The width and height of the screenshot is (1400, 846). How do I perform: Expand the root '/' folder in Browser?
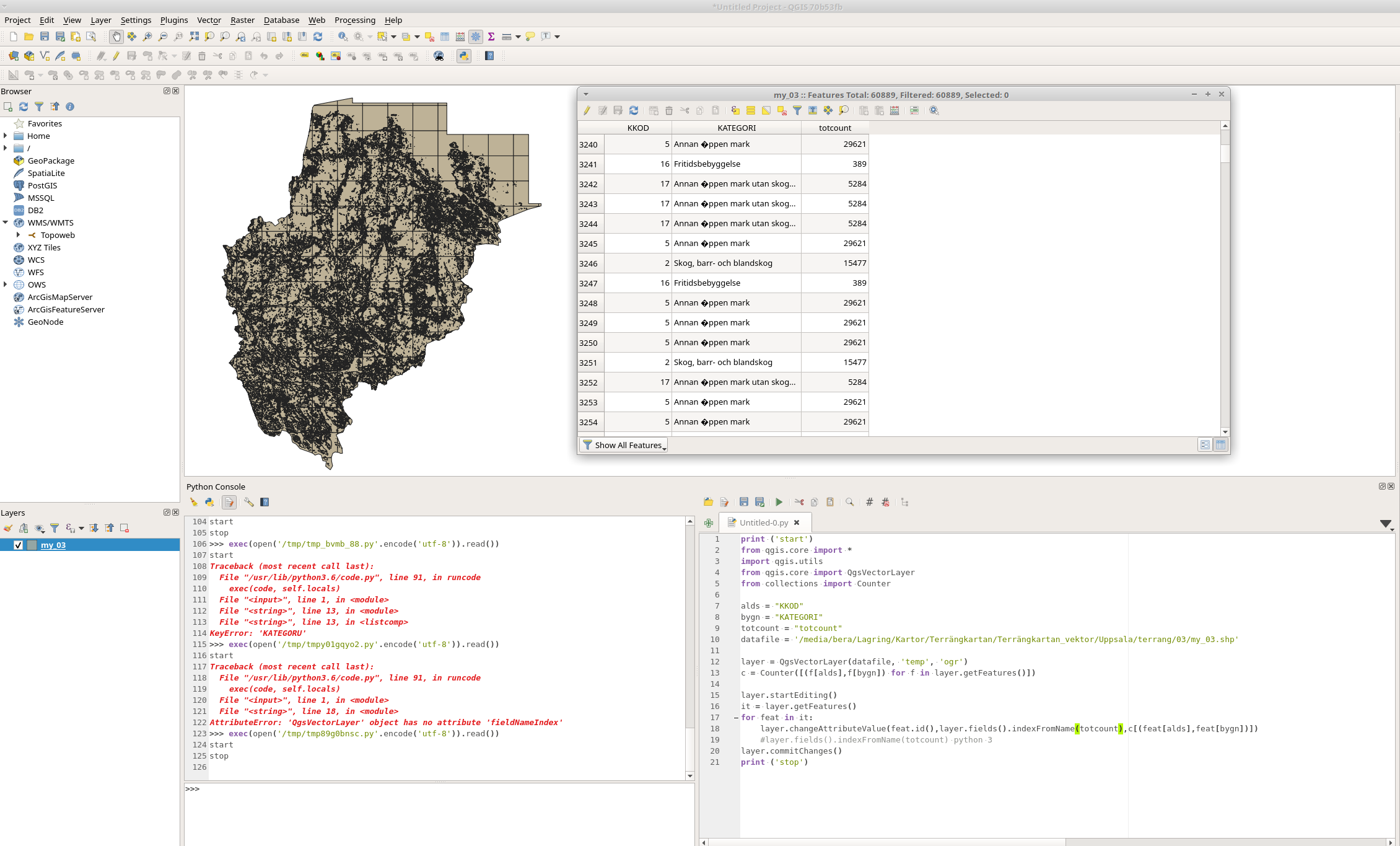(x=6, y=148)
